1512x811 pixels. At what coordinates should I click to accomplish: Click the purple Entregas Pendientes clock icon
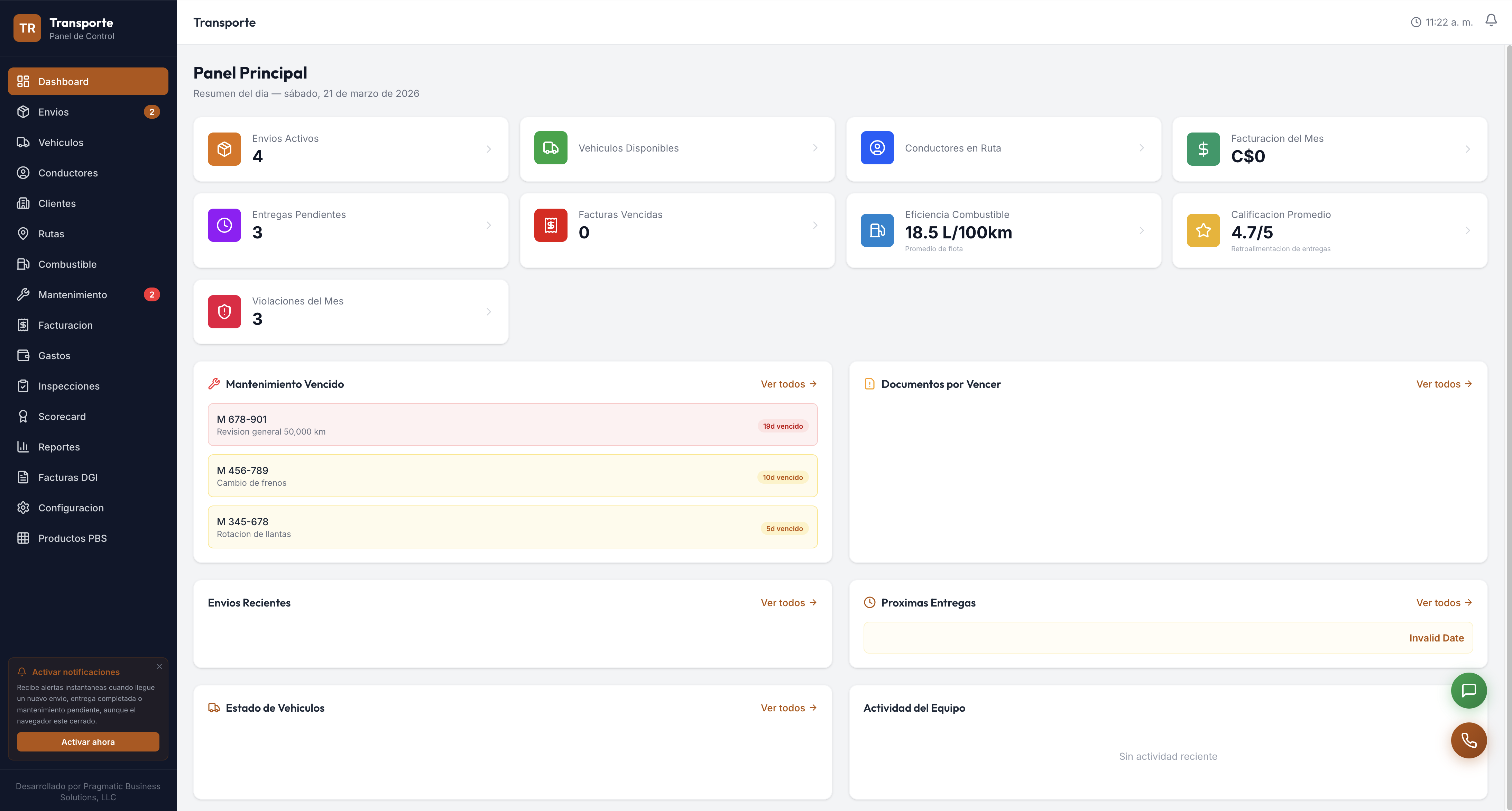coord(224,225)
